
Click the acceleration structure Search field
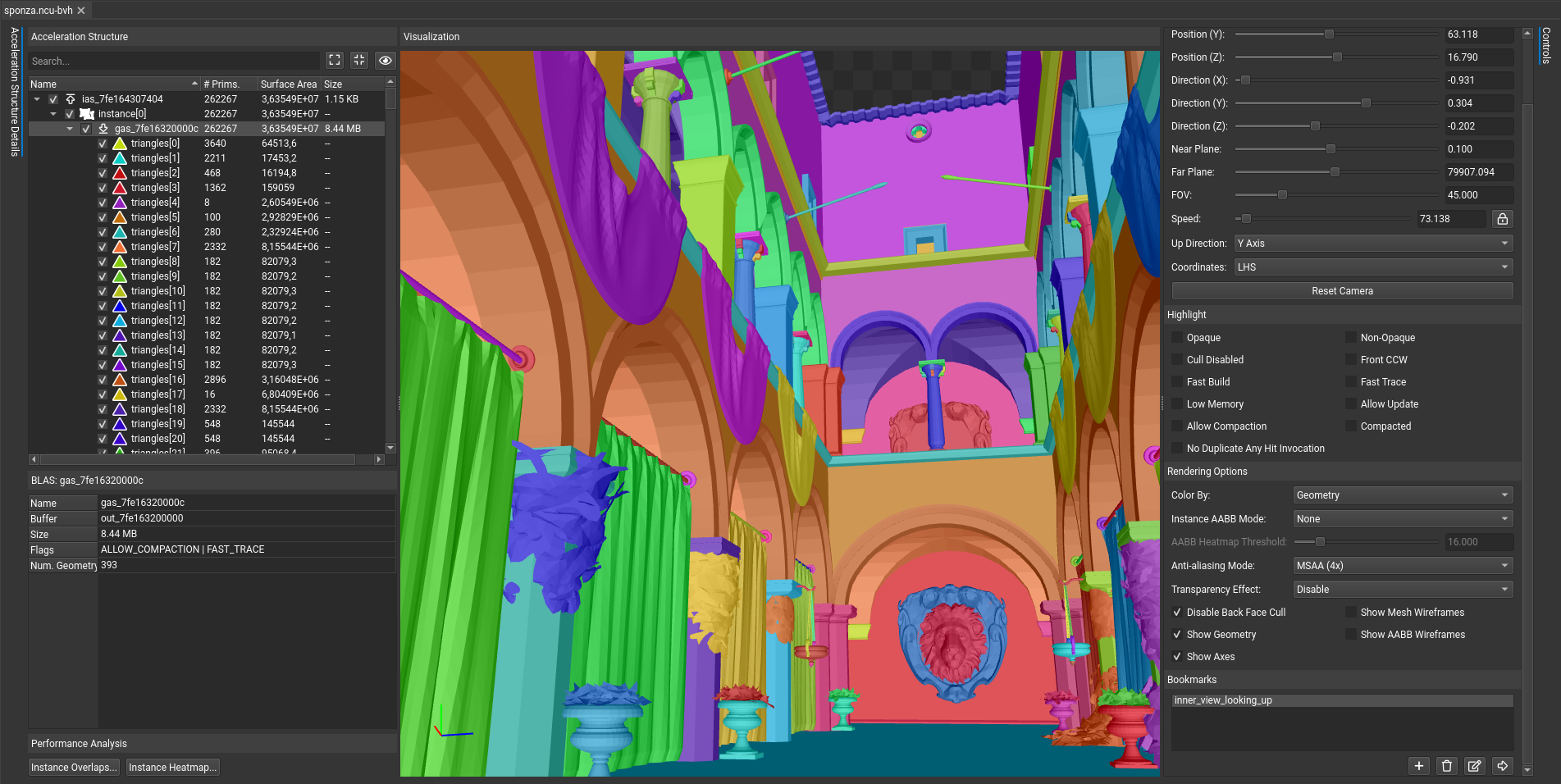[x=174, y=62]
